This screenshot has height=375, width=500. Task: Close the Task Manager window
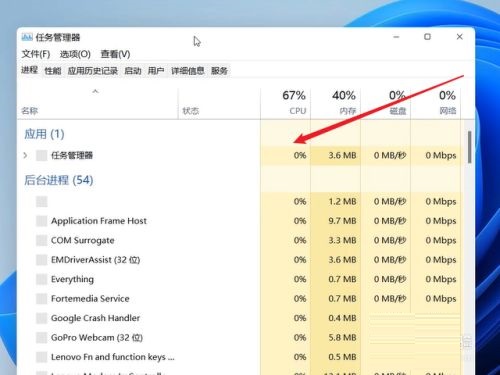tap(459, 37)
